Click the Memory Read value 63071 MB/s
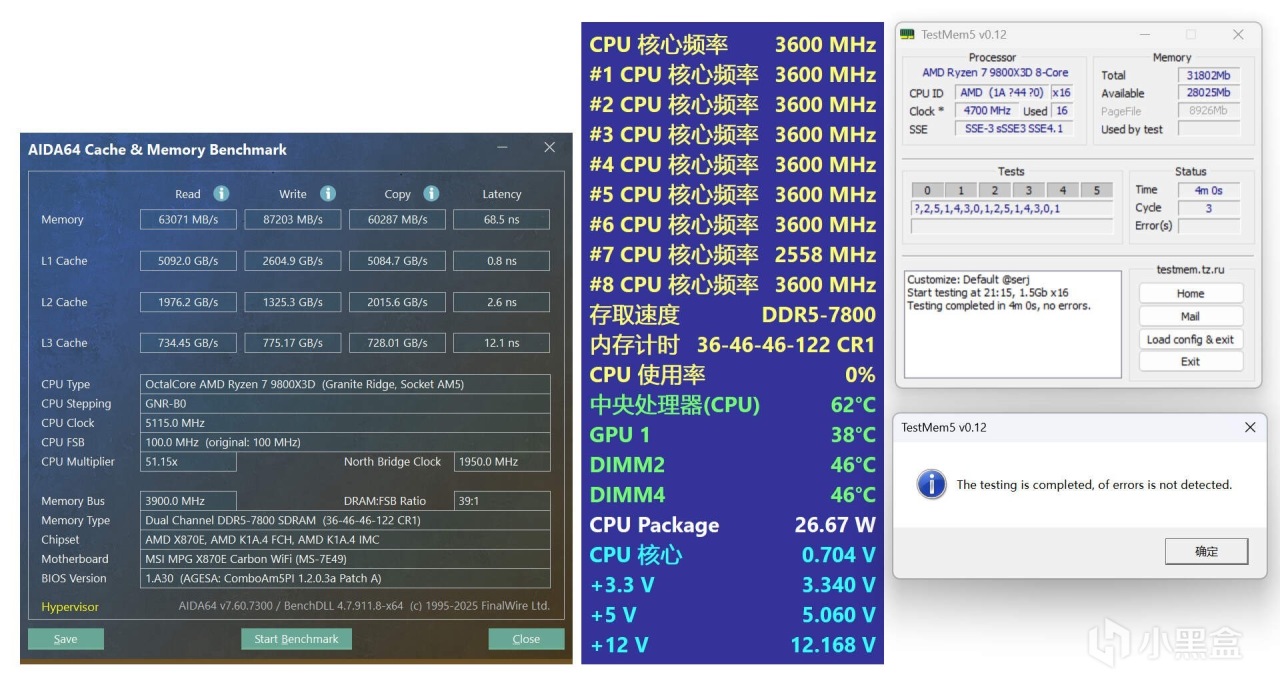The image size is (1280, 685). click(188, 220)
